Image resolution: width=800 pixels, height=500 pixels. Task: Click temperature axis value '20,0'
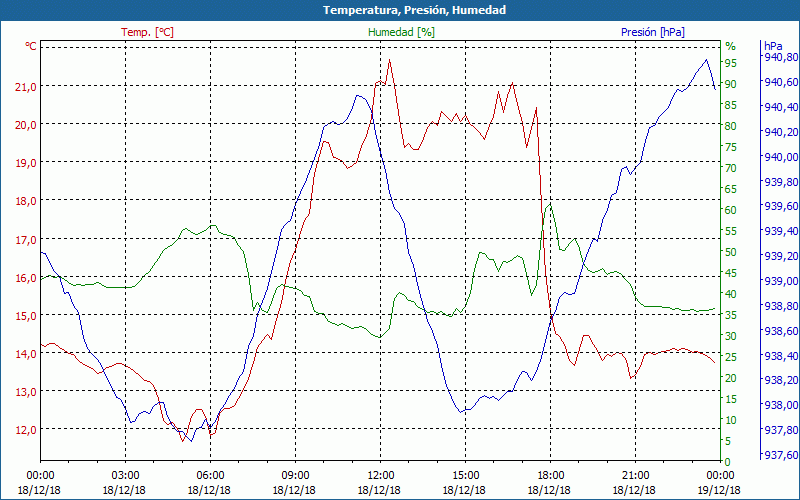click(28, 125)
